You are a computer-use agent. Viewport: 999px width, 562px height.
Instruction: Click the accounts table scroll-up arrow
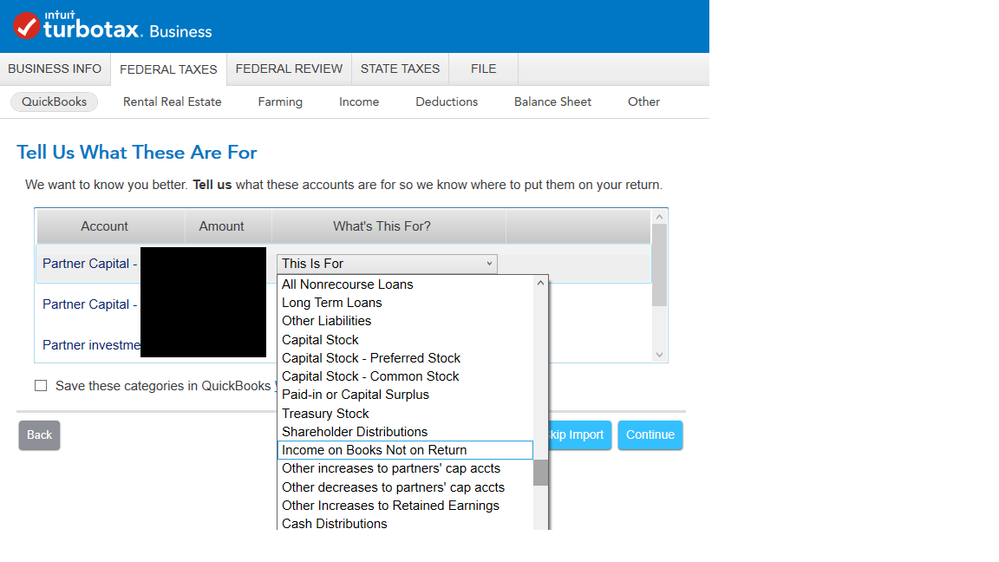[659, 217]
